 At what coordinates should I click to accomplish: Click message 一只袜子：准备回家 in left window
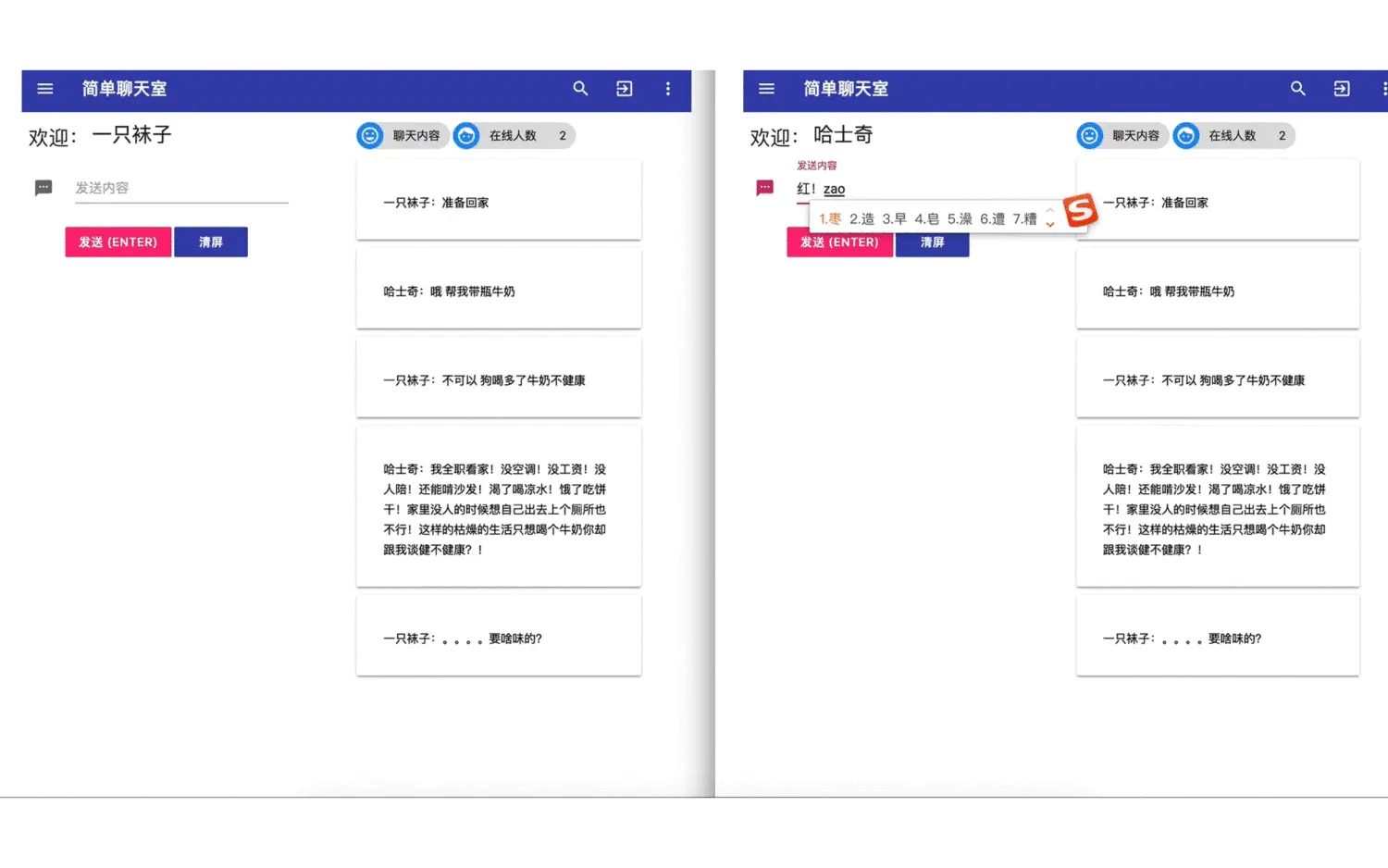point(499,200)
